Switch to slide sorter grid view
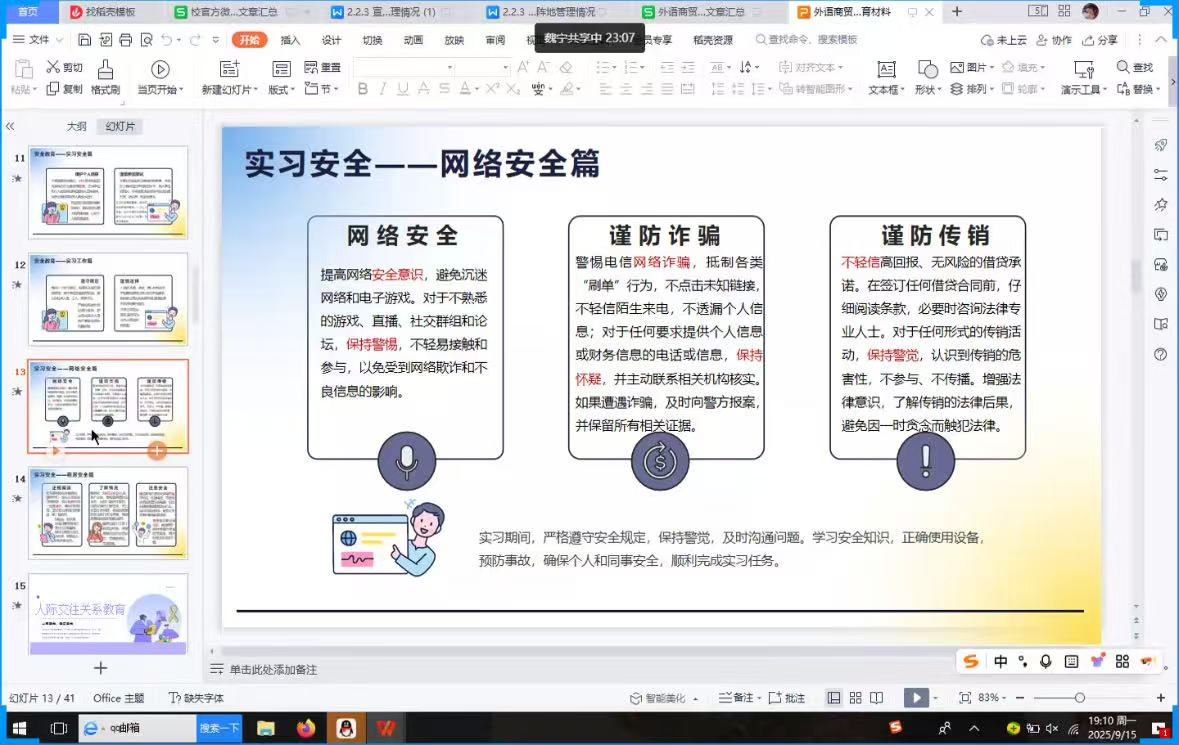Screen dimensions: 1179x745 (855, 698)
